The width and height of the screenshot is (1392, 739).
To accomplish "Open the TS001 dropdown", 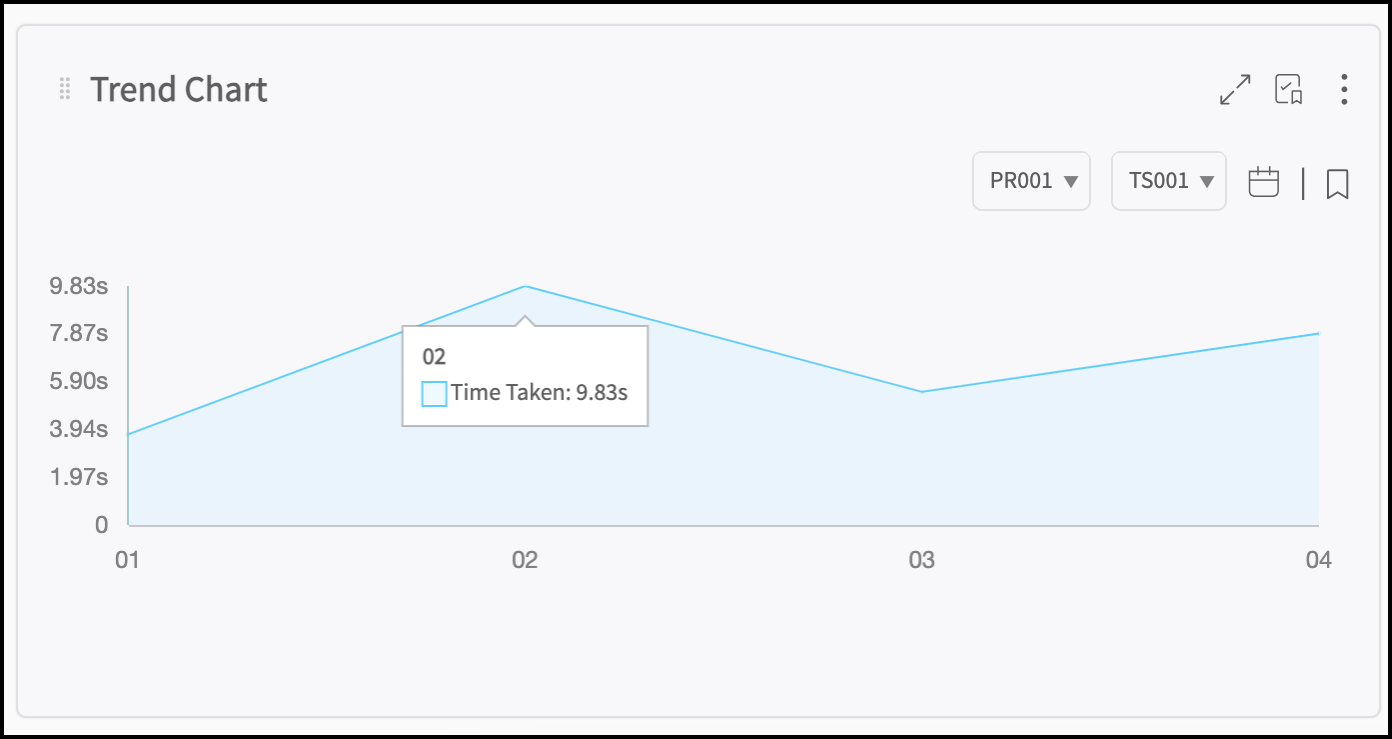I will (1169, 181).
